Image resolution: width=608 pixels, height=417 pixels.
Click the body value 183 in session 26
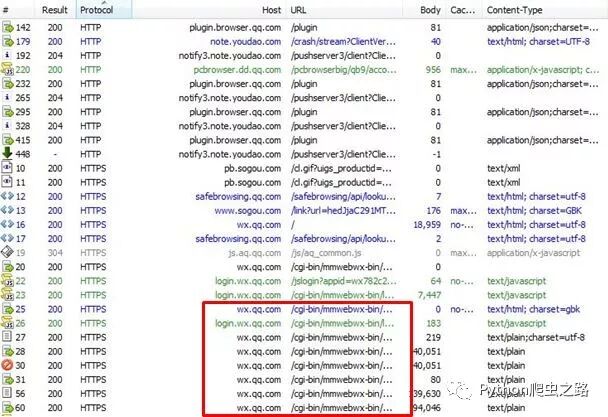(x=434, y=323)
